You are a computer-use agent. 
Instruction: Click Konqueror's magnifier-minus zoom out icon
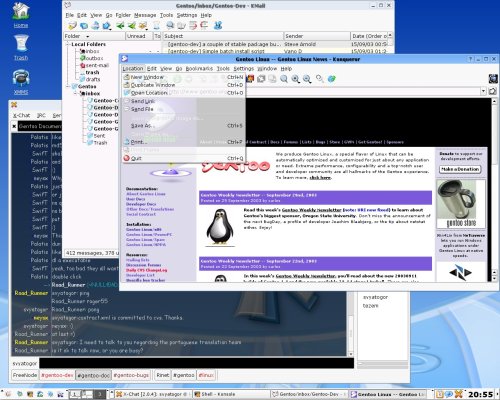pyautogui.click(x=307, y=79)
